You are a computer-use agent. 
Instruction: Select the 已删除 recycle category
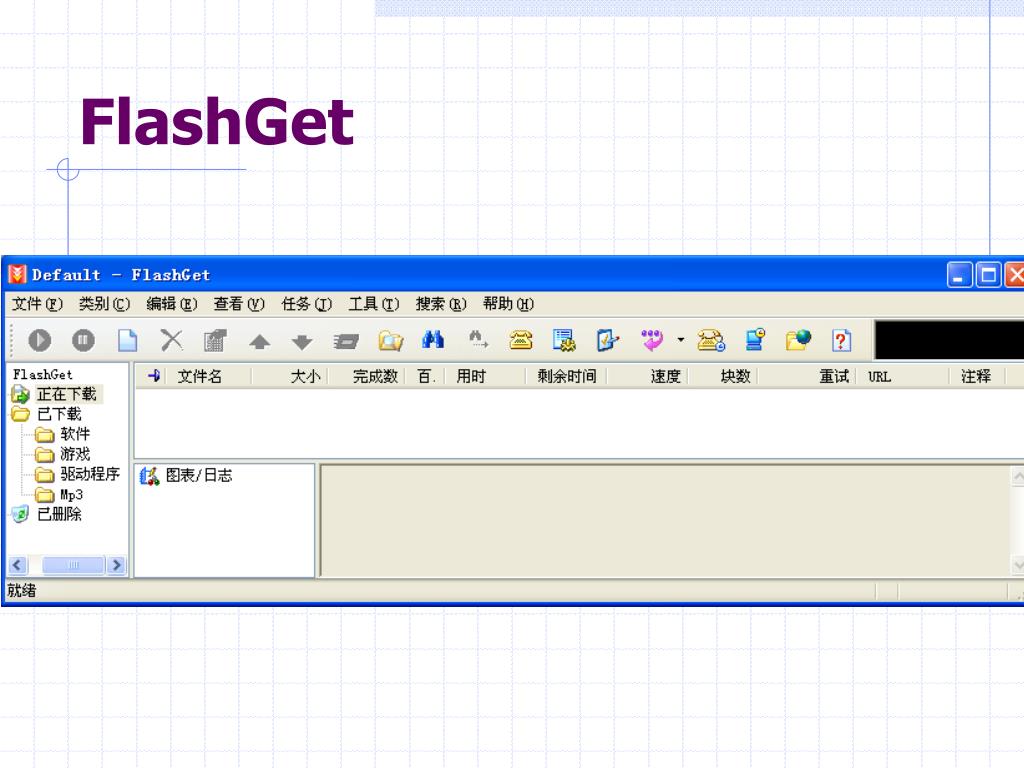click(x=59, y=514)
